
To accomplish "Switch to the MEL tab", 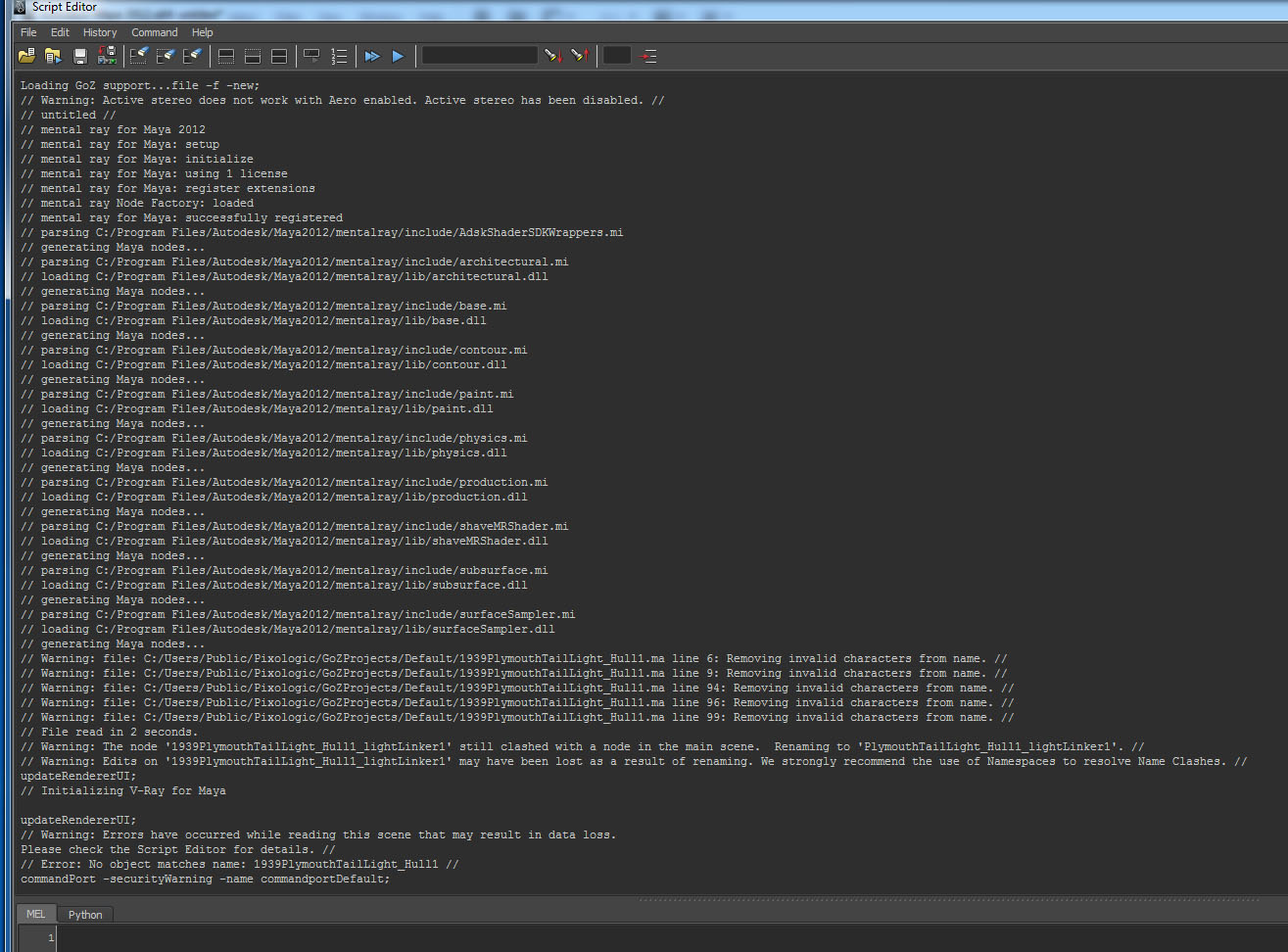I will pyautogui.click(x=36, y=914).
